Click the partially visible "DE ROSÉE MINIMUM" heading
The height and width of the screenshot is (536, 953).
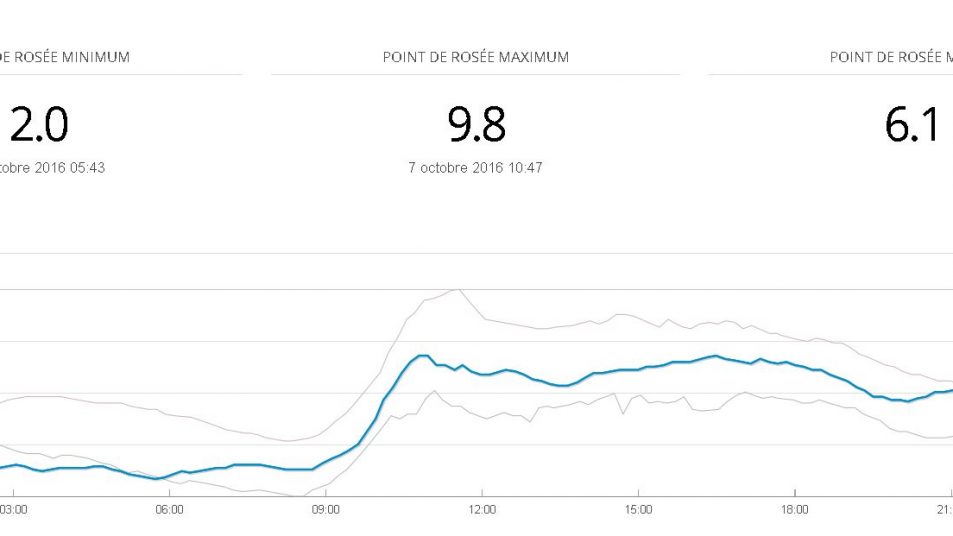tap(65, 57)
